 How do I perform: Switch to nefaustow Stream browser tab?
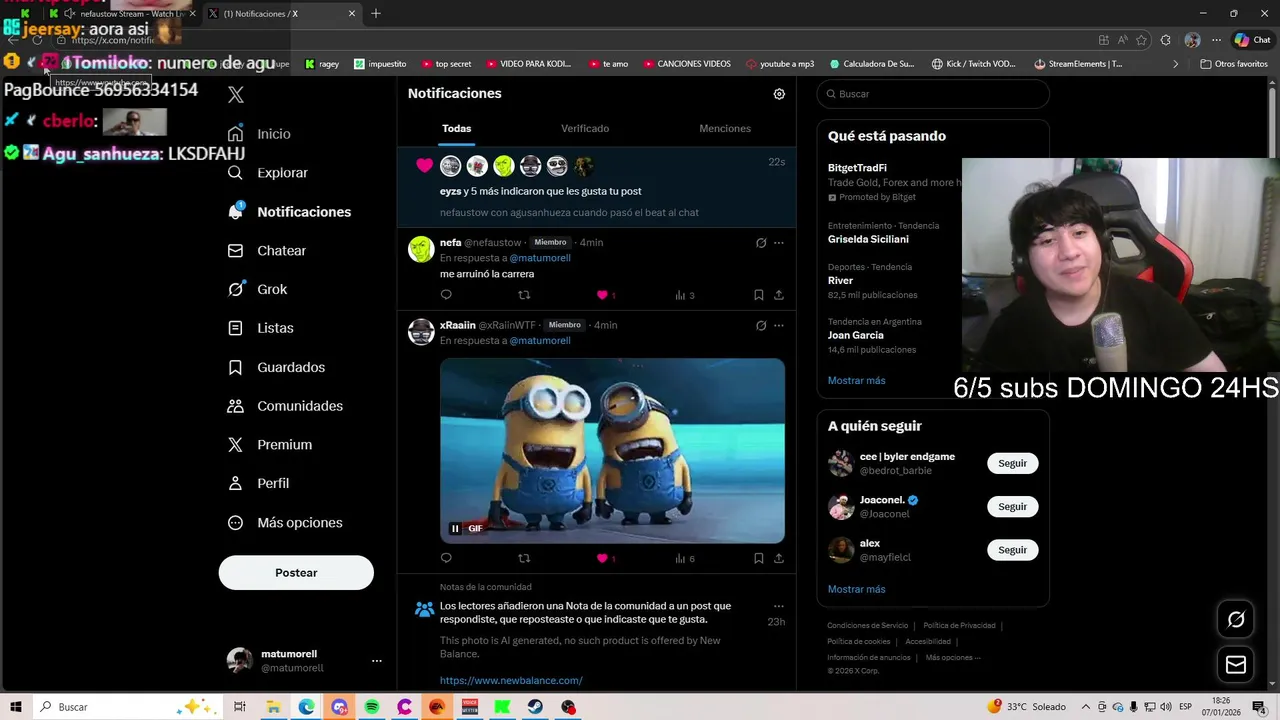(124, 14)
